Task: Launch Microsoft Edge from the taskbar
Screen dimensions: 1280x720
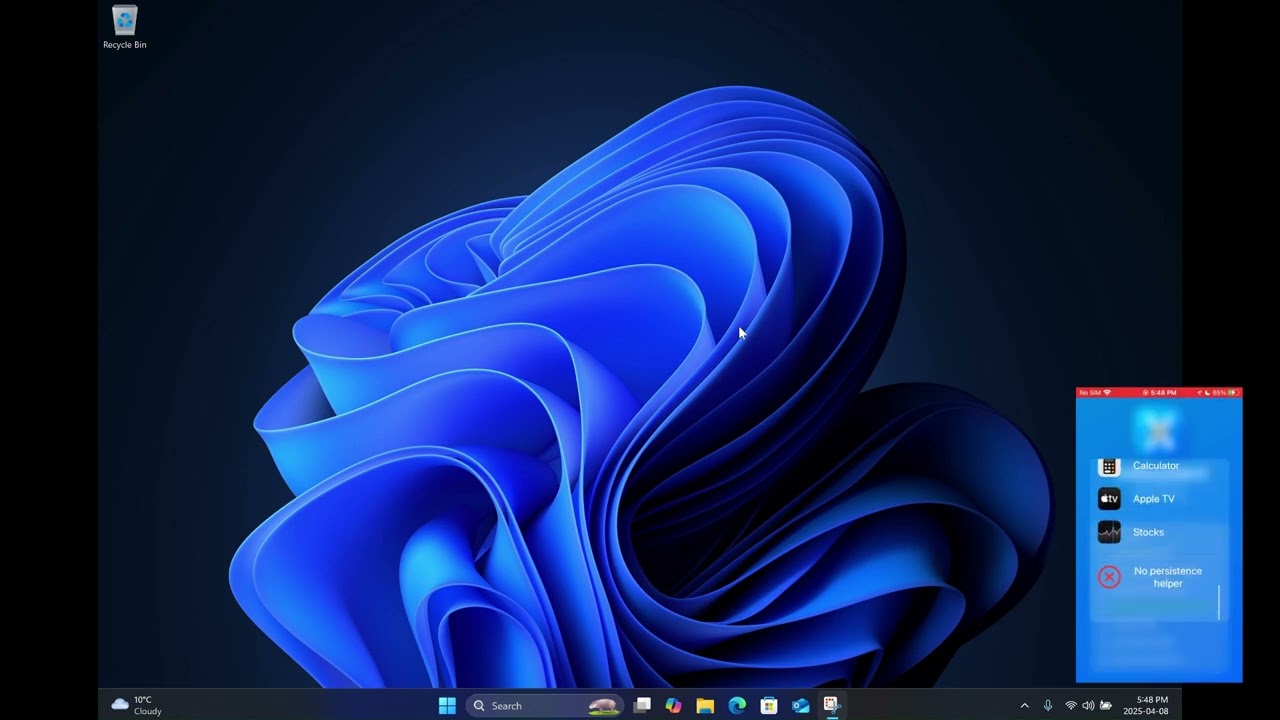Action: click(x=737, y=705)
